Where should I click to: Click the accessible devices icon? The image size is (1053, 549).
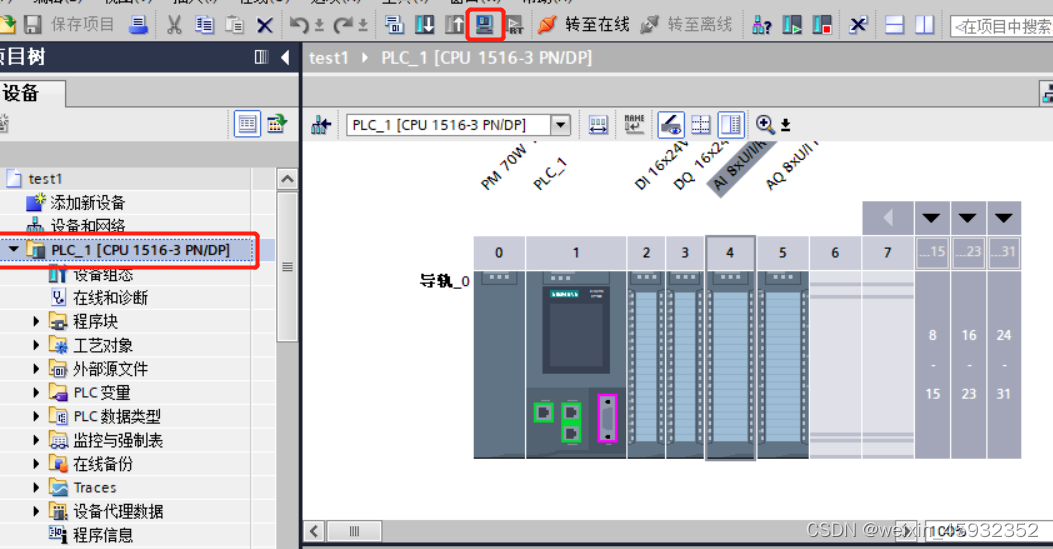coord(762,26)
